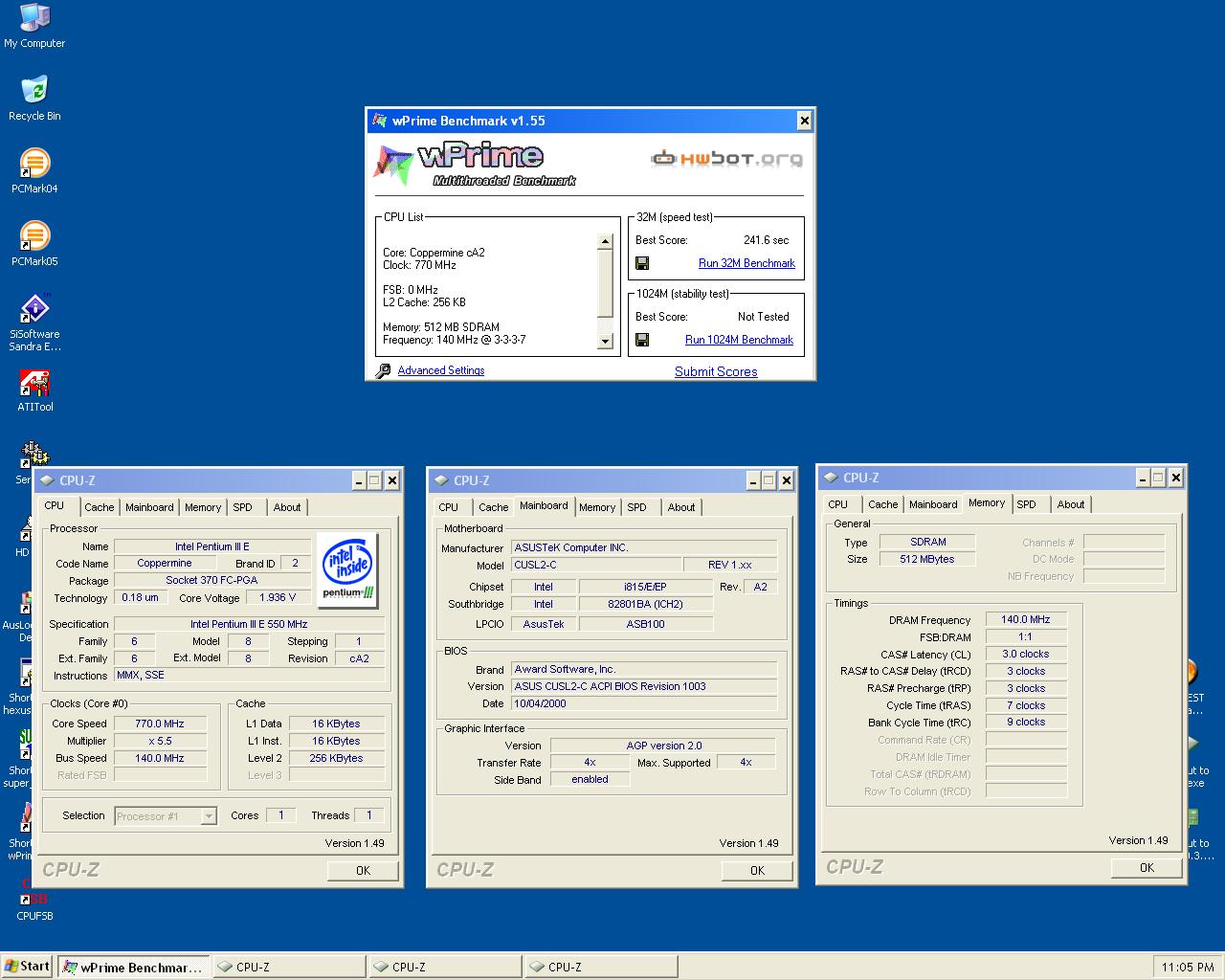Switch to SPD tab in the CPU tab CPU-Z window
This screenshot has height=980, width=1225.
tap(243, 507)
